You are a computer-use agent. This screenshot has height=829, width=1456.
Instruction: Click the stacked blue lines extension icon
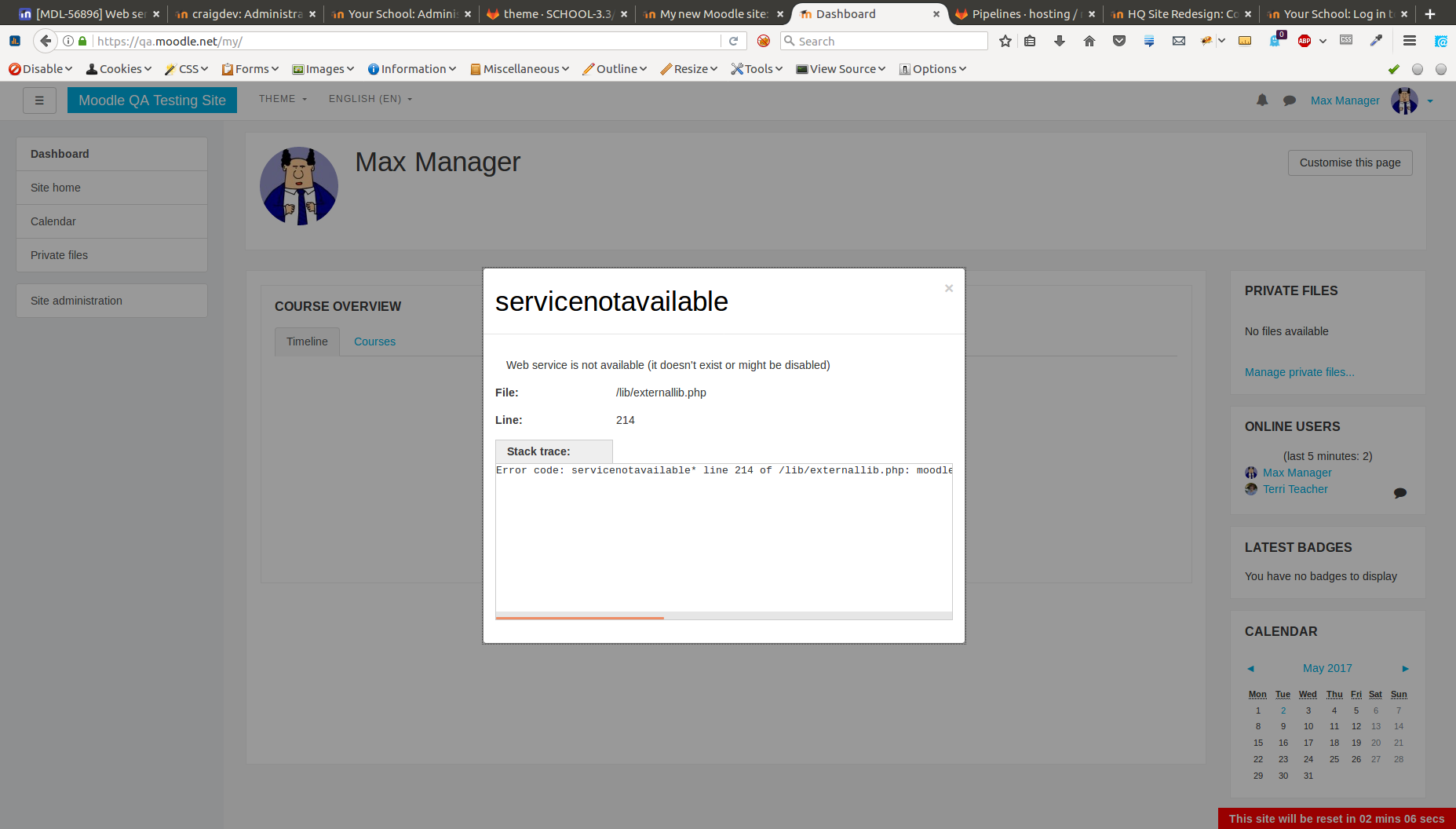coord(1149,41)
